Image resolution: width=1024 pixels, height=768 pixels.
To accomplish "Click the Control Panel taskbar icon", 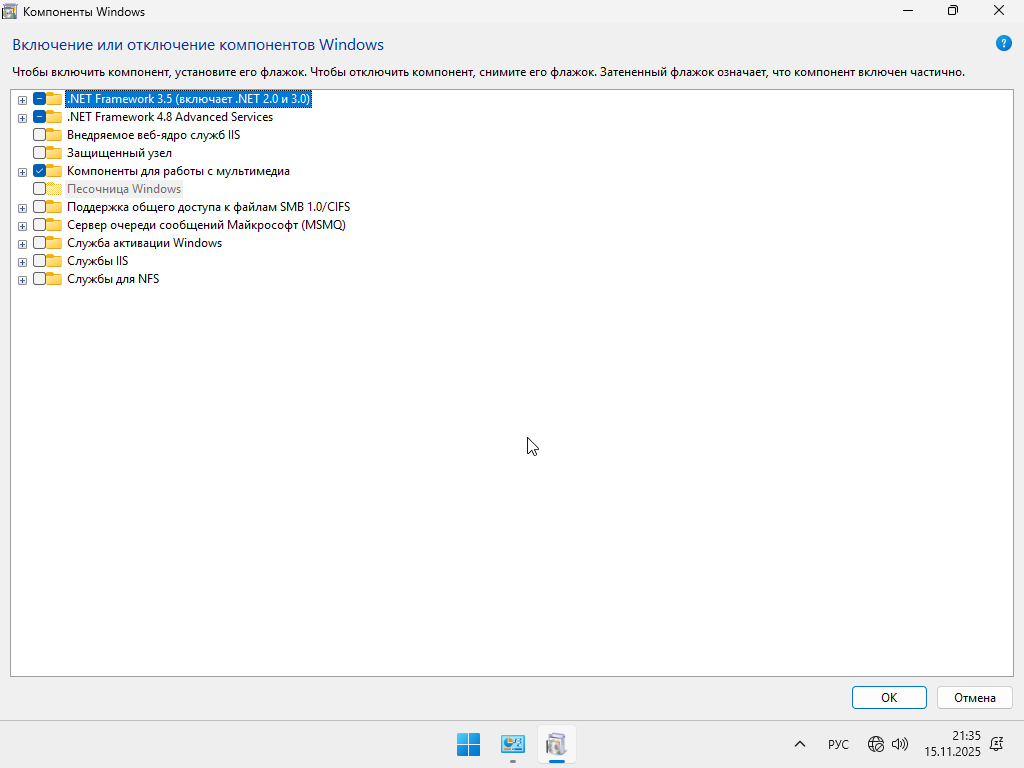I will click(x=513, y=744).
